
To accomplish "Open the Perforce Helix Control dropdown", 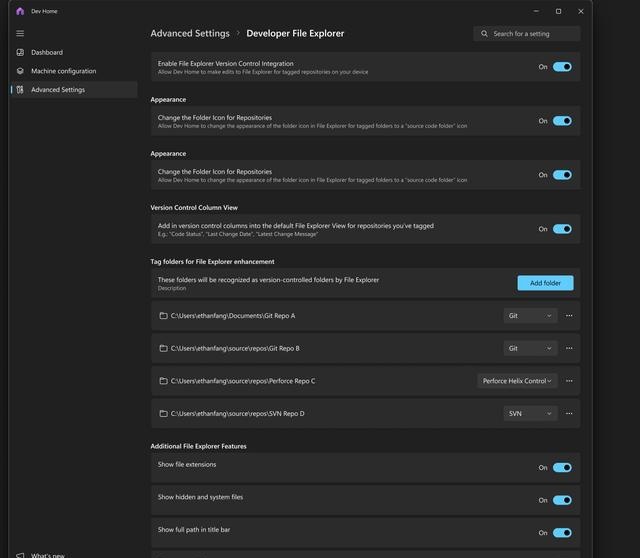I will coord(517,381).
